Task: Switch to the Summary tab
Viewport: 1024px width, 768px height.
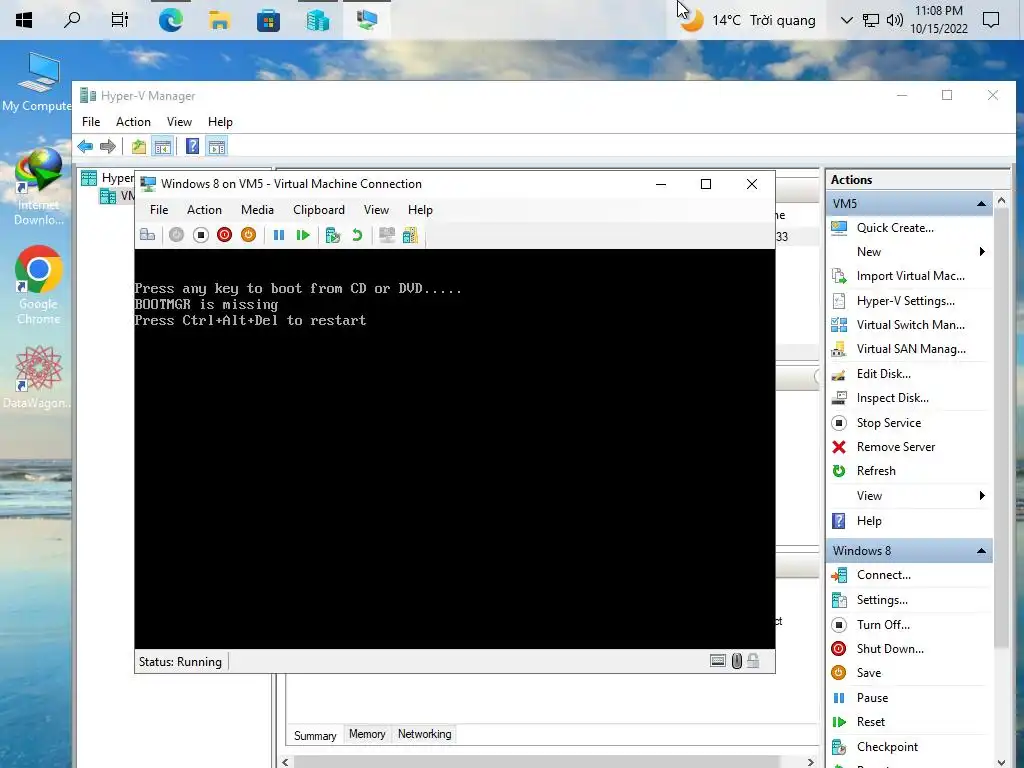Action: click(x=315, y=735)
